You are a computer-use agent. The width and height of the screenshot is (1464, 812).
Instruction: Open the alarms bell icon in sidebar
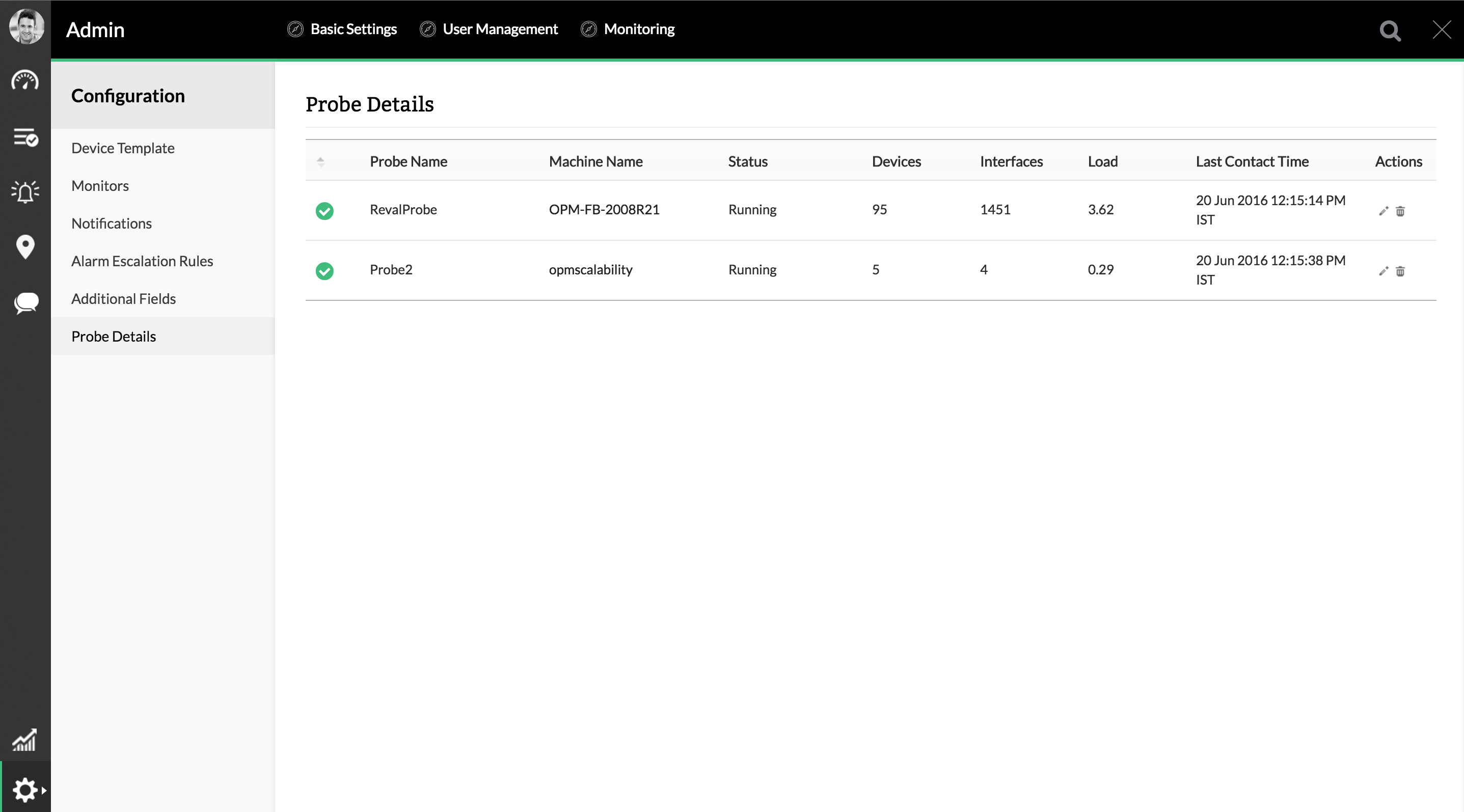coord(25,192)
